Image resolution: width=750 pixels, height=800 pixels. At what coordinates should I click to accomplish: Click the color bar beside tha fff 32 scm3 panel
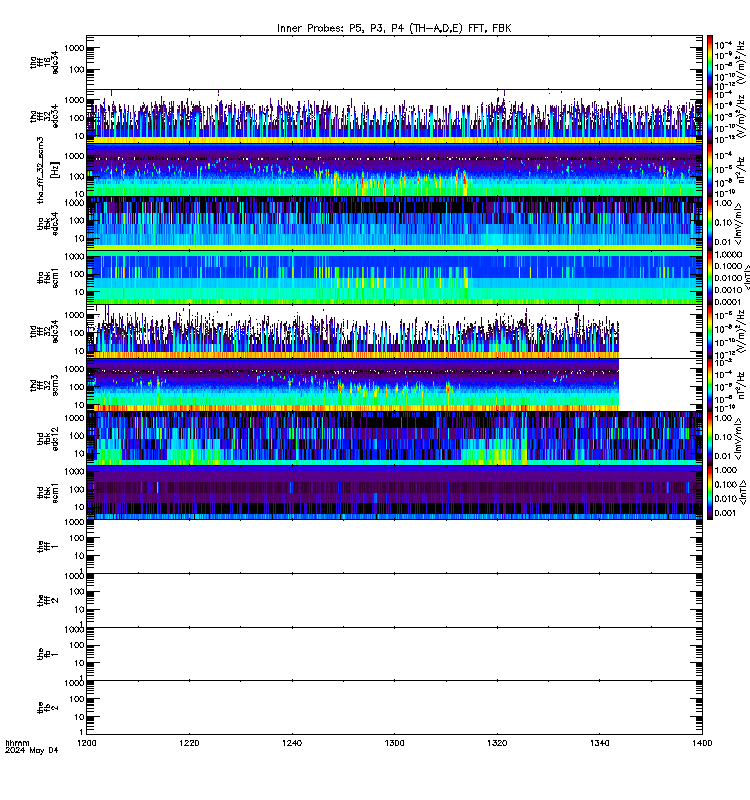click(710, 170)
